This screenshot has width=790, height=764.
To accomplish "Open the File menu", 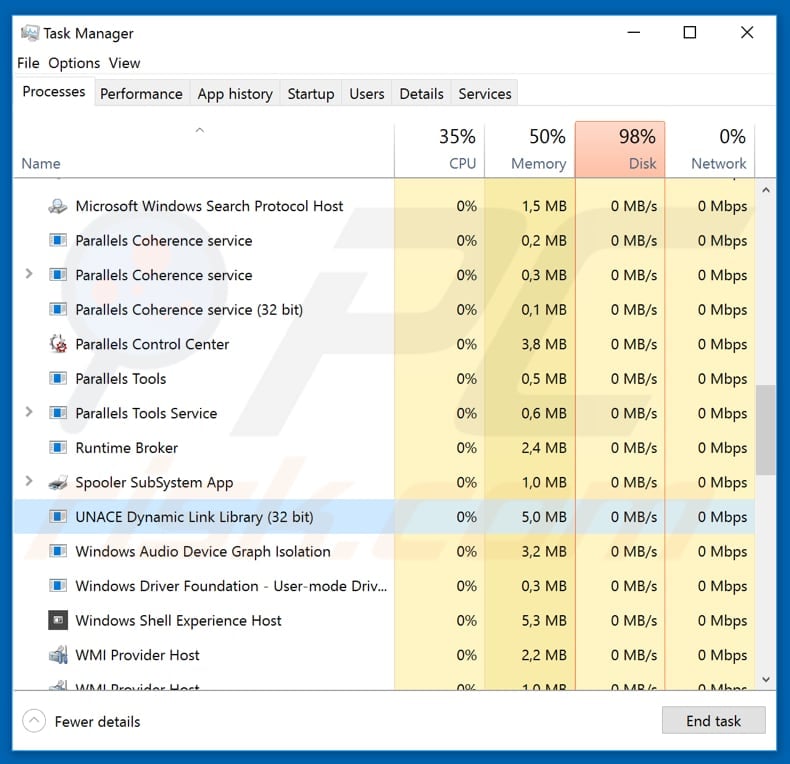I will coord(28,63).
